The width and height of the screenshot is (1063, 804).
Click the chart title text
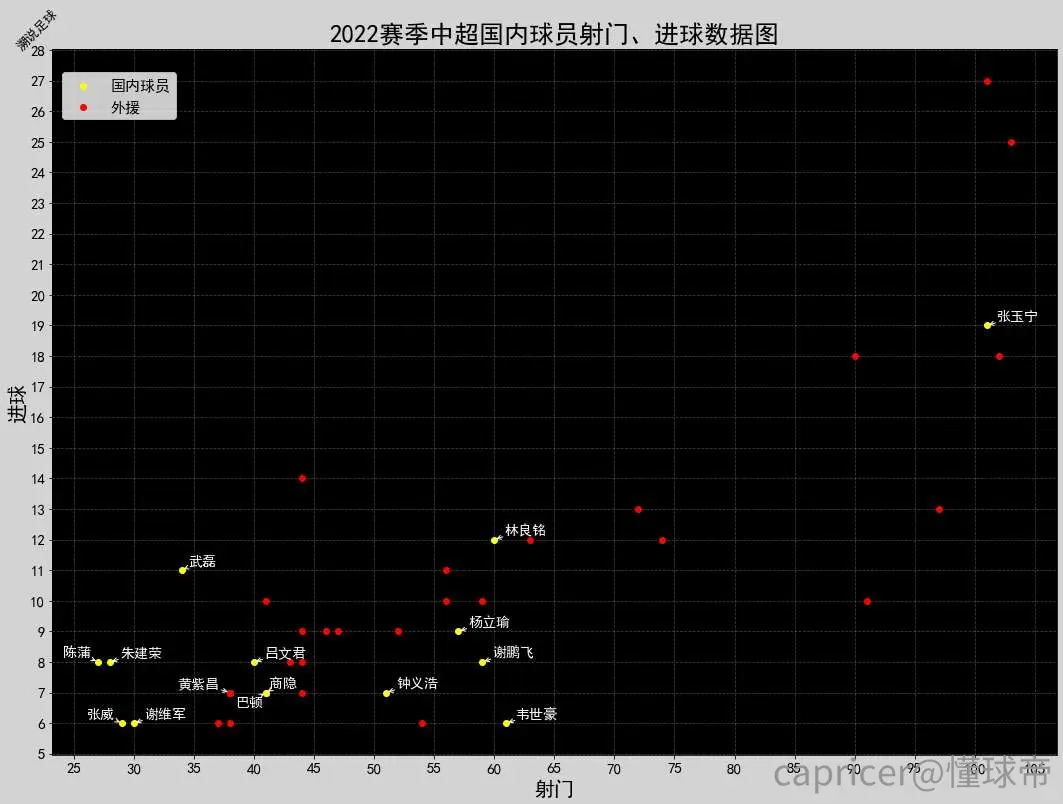point(553,34)
